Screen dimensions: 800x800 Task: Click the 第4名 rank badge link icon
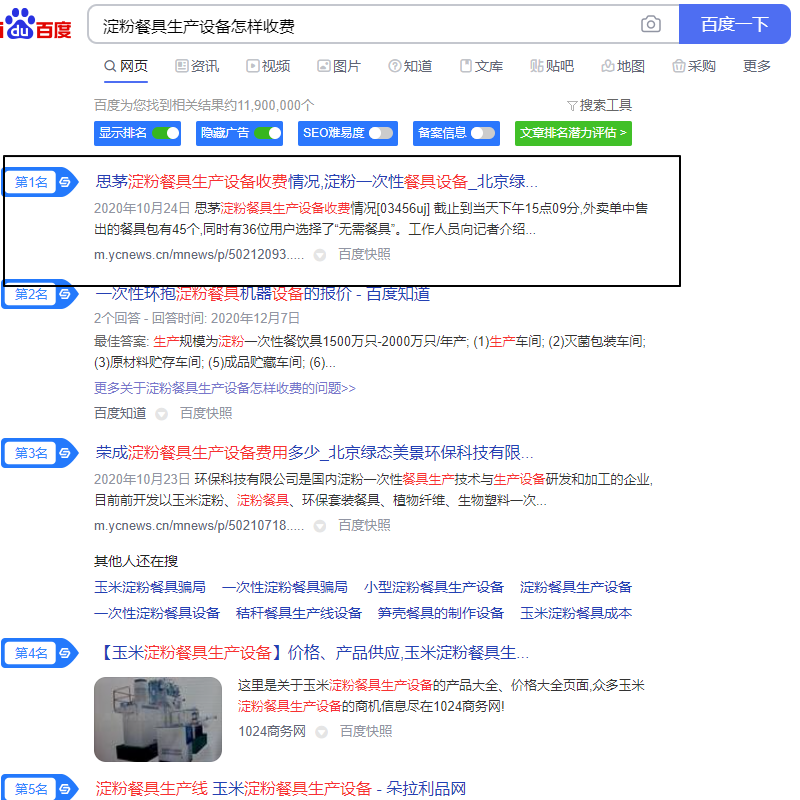point(65,653)
